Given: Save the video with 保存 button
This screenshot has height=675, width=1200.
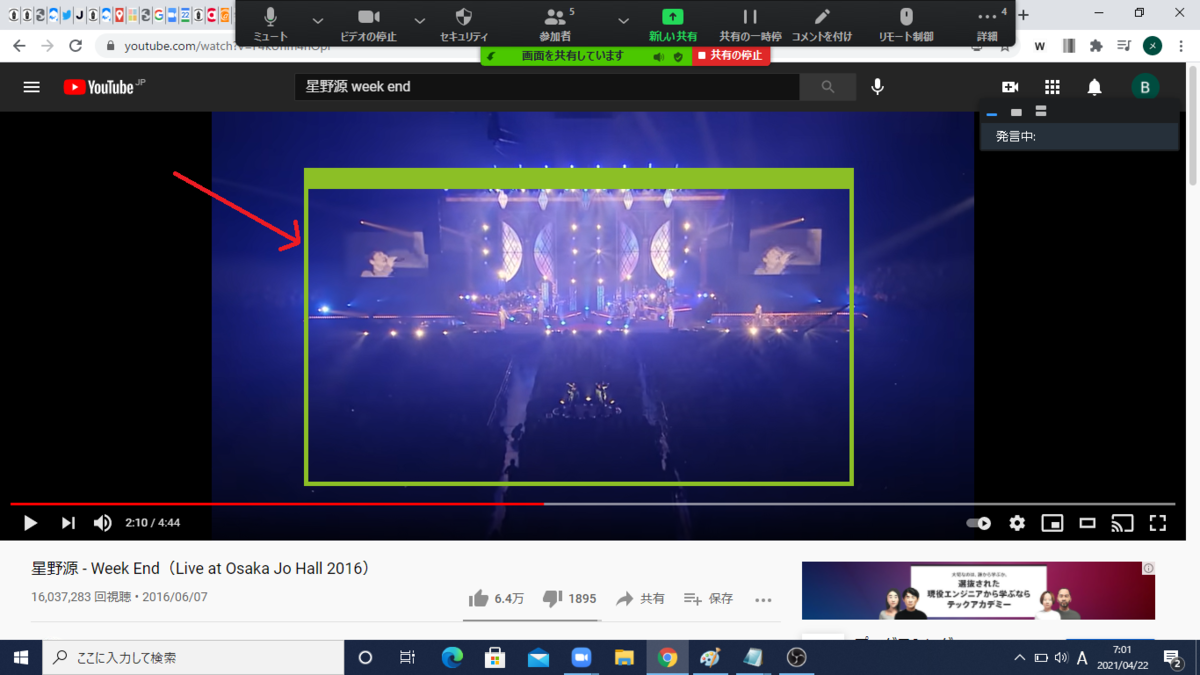Looking at the screenshot, I should (x=708, y=599).
